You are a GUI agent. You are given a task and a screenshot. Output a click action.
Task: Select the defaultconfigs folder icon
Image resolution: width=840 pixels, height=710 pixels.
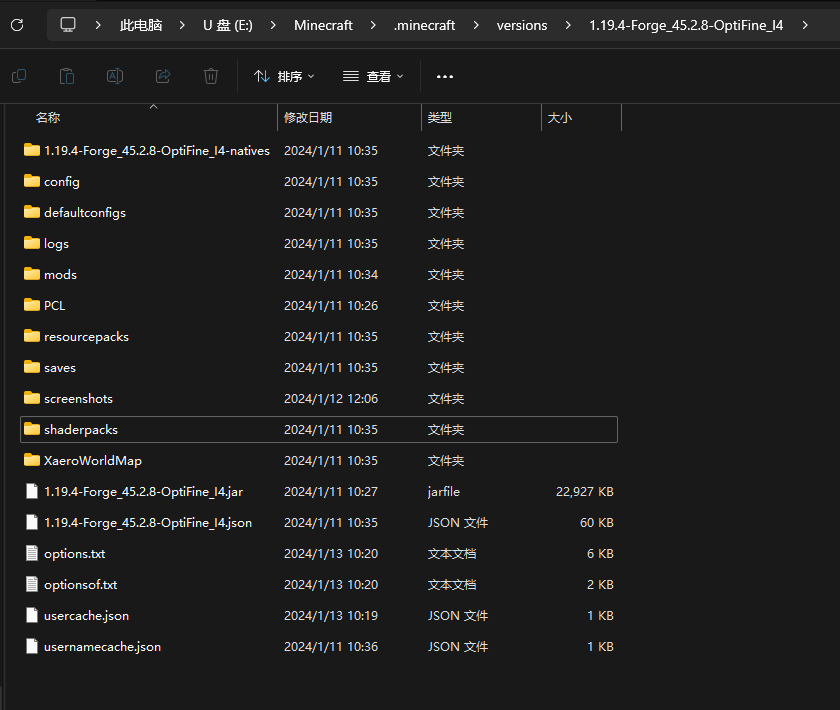coord(32,212)
